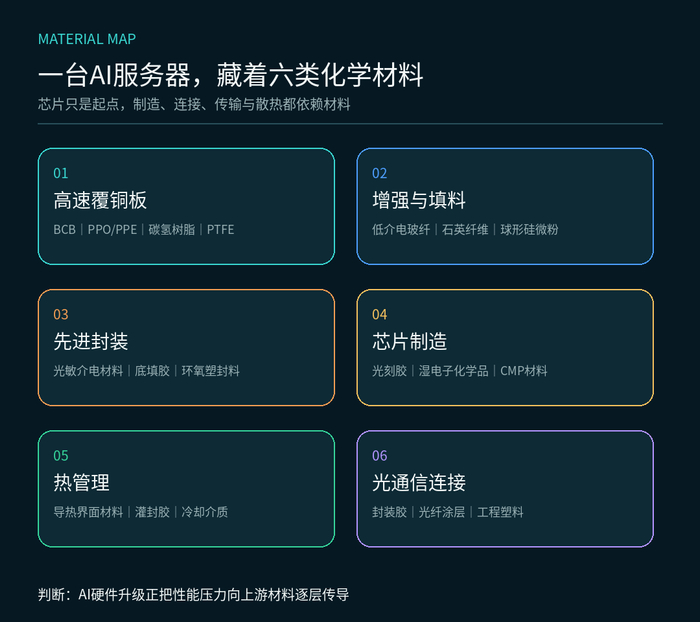Click the purple number 06 label
The image size is (700, 622).
[x=379, y=455]
